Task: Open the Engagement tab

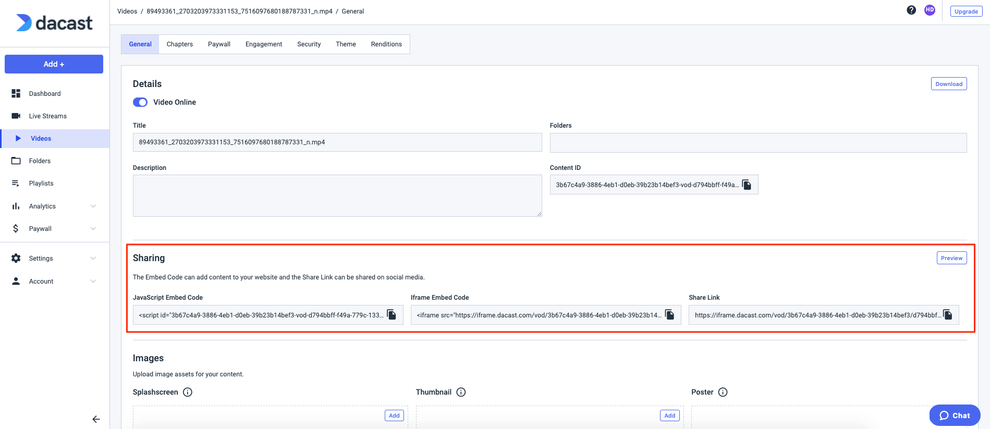Action: (264, 44)
